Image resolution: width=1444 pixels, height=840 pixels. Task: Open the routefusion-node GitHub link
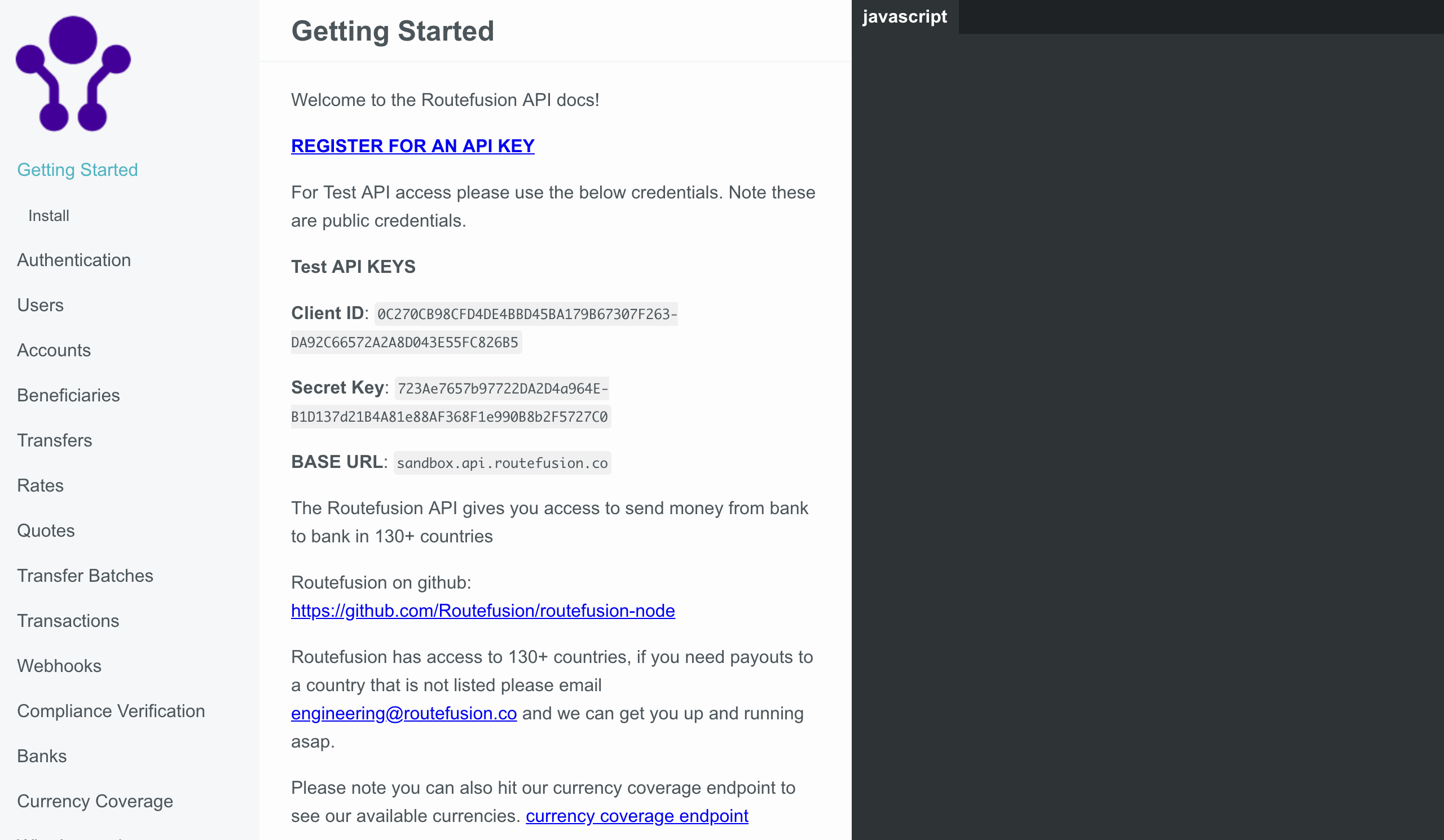point(483,611)
